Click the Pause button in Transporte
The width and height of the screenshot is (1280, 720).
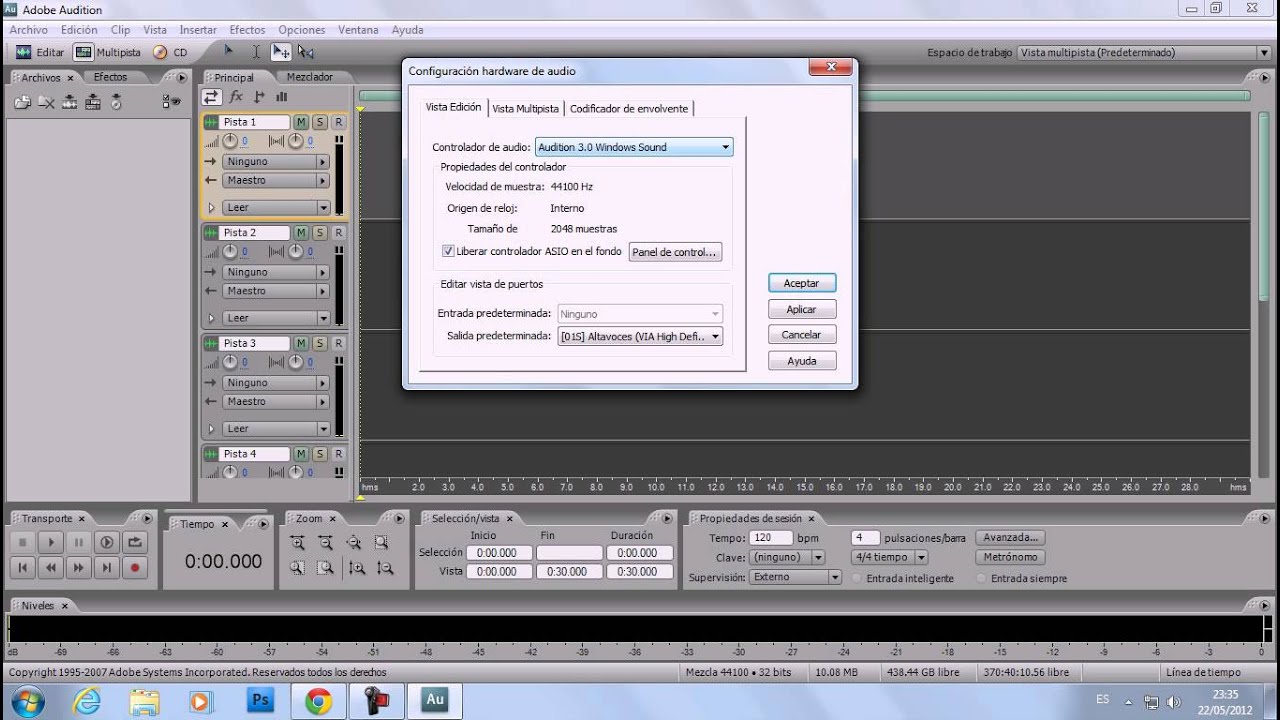pyautogui.click(x=78, y=542)
